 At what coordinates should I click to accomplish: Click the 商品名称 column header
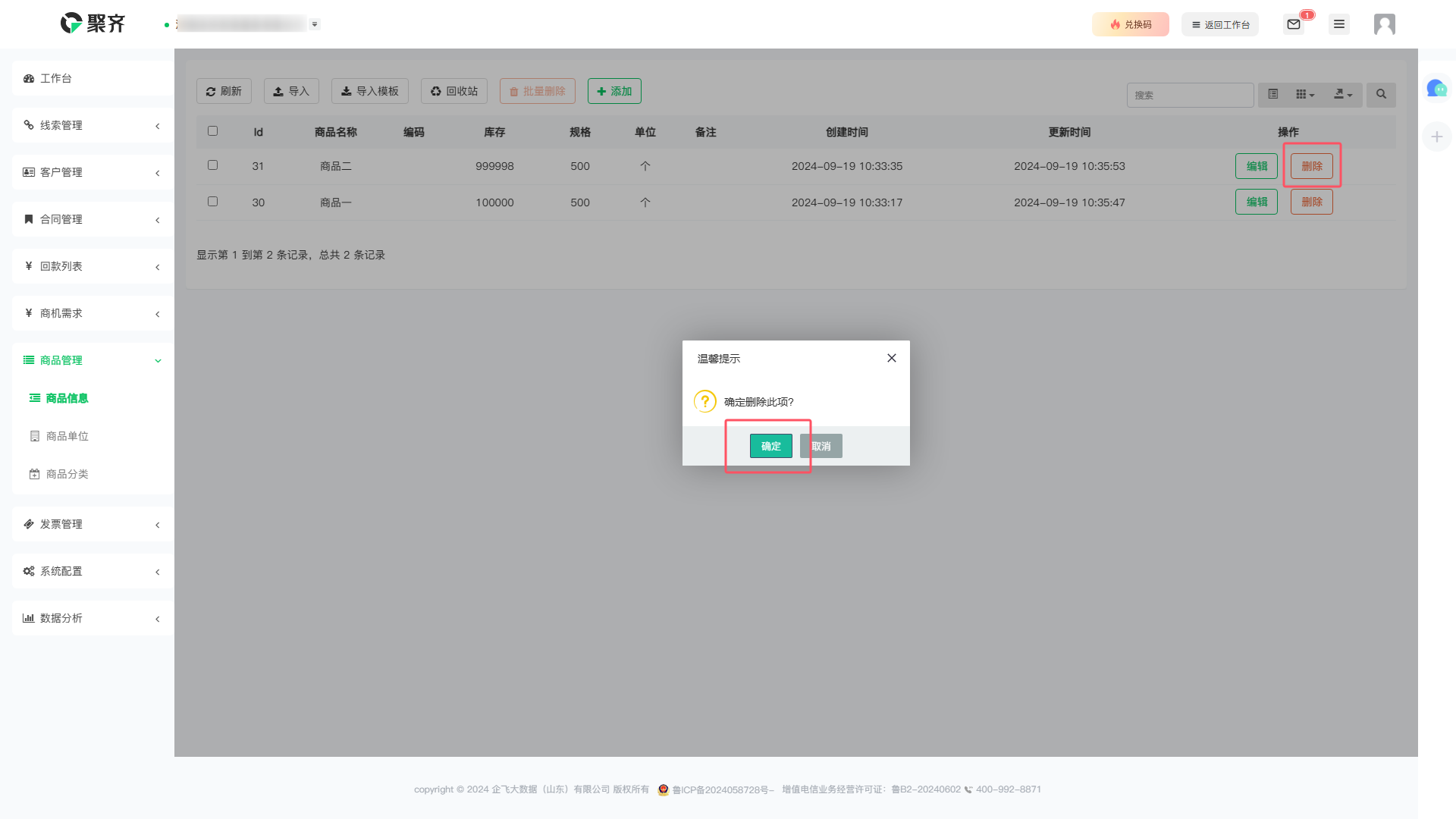(x=336, y=132)
